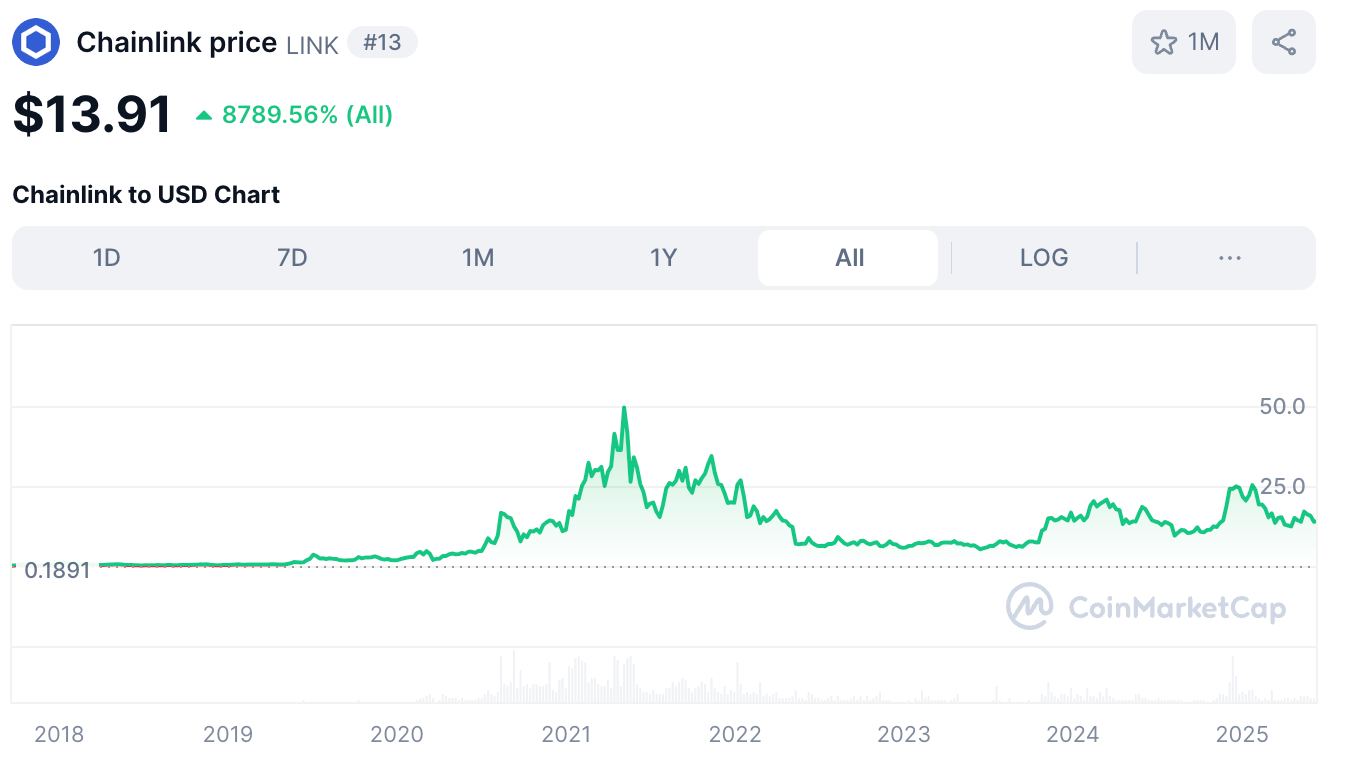
Task: Add Chainlink to watchlist with star button
Action: coord(1184,42)
